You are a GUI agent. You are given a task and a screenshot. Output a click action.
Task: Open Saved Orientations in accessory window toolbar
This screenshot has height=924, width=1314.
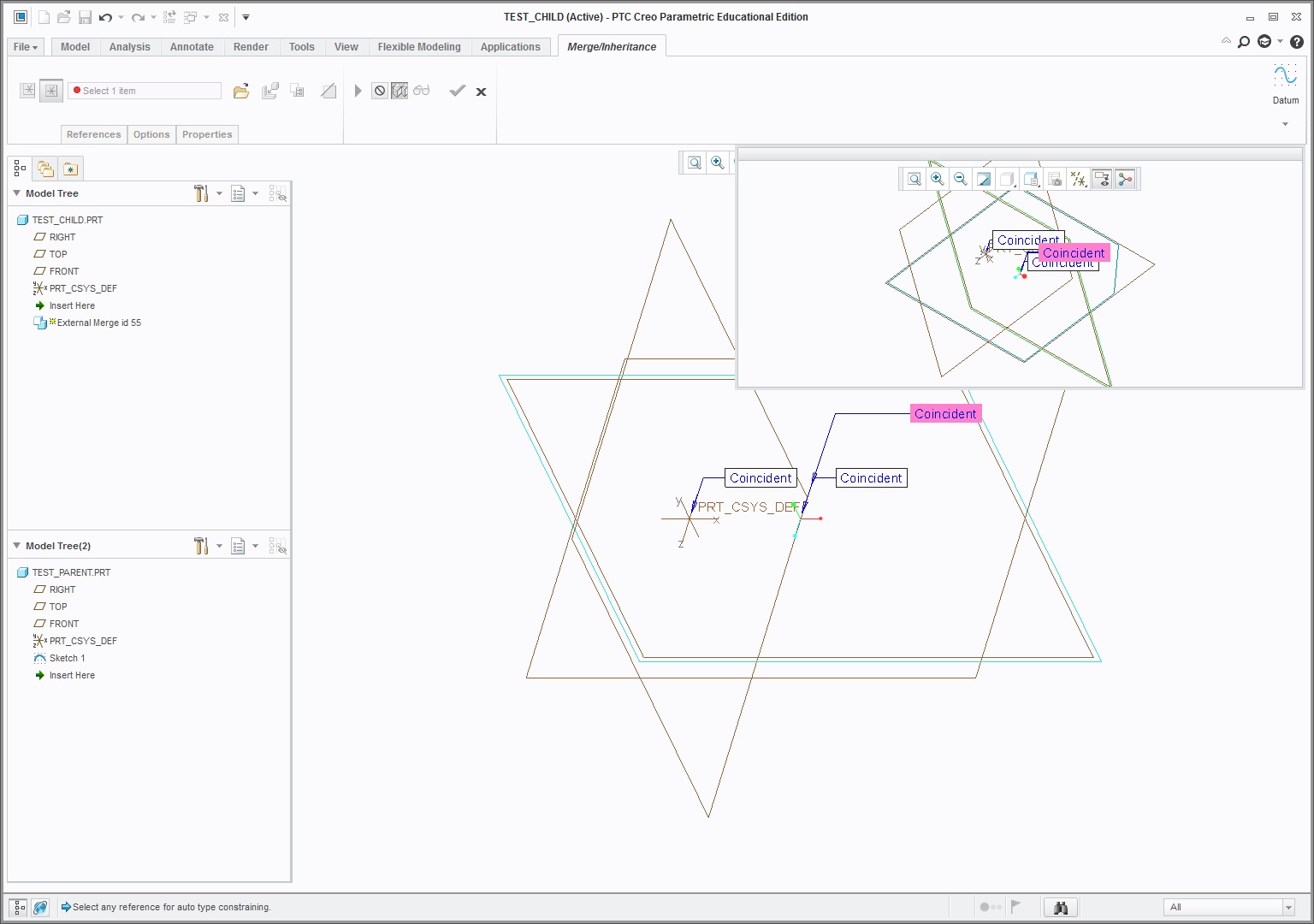[1032, 179]
